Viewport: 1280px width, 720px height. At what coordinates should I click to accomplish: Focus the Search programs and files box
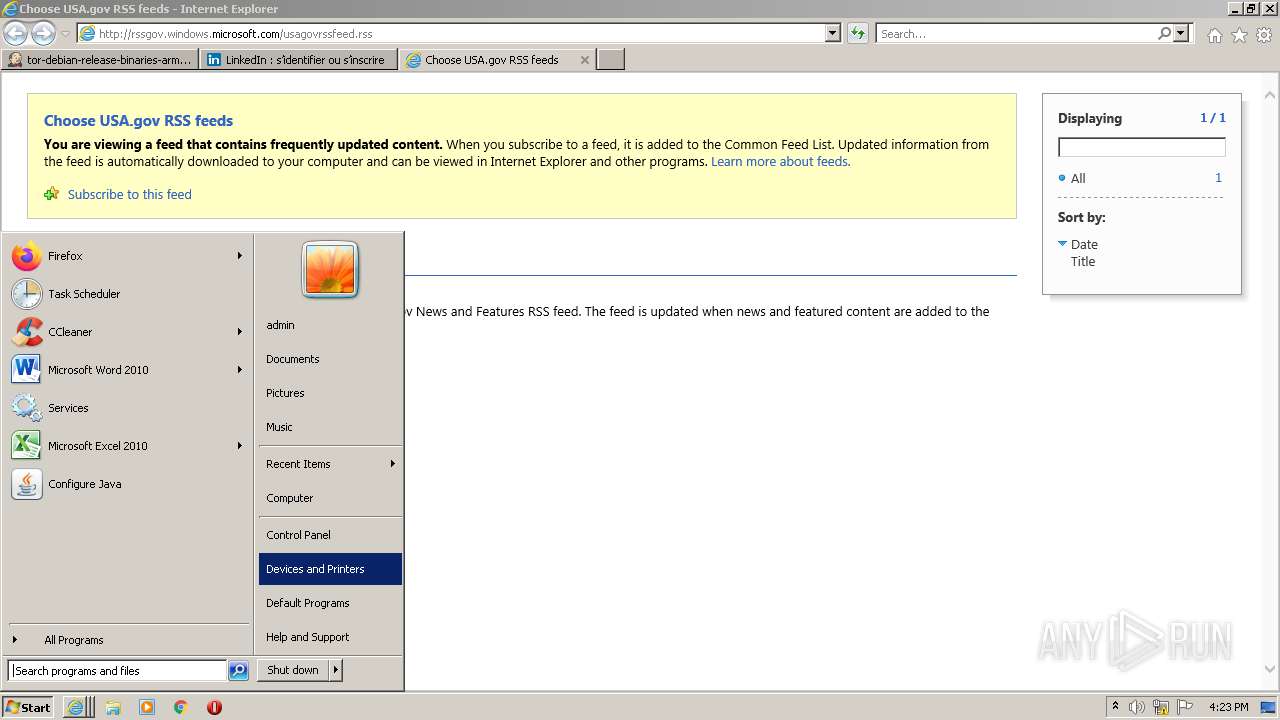pos(117,671)
